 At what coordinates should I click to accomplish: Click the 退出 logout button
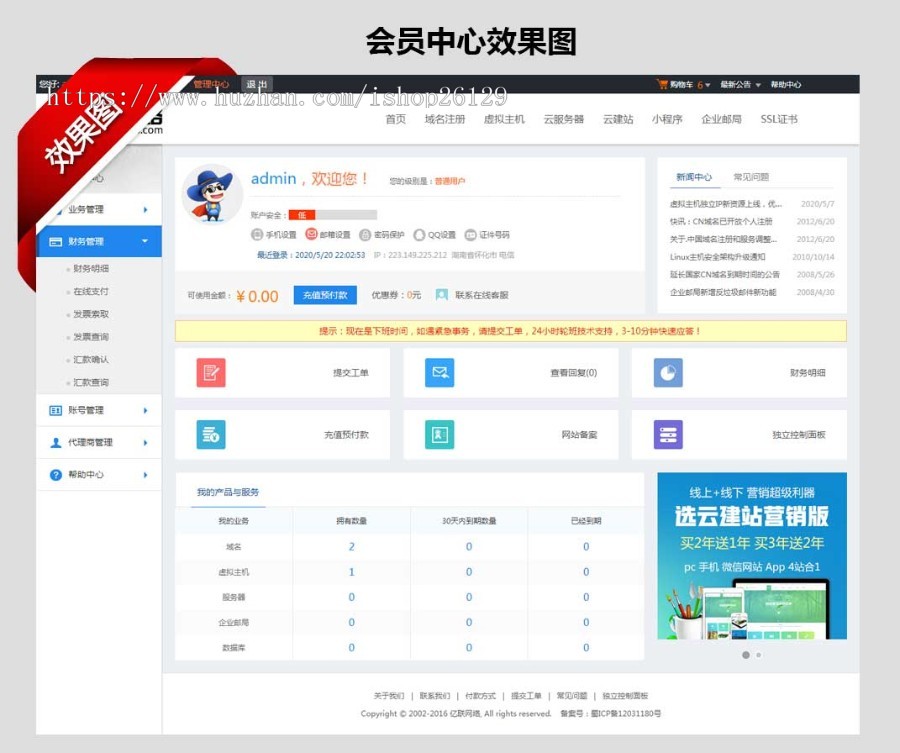click(x=257, y=84)
